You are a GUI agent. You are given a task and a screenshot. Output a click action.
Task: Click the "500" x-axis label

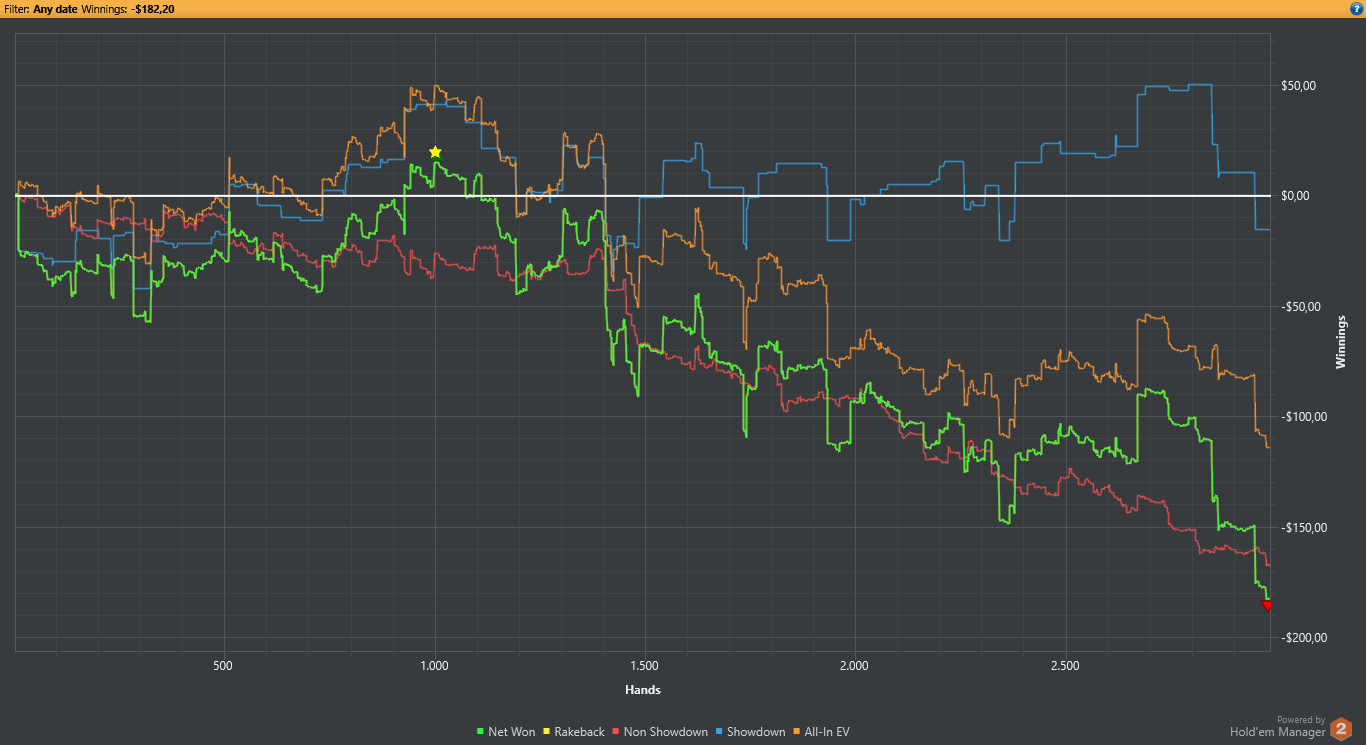pyautogui.click(x=224, y=664)
